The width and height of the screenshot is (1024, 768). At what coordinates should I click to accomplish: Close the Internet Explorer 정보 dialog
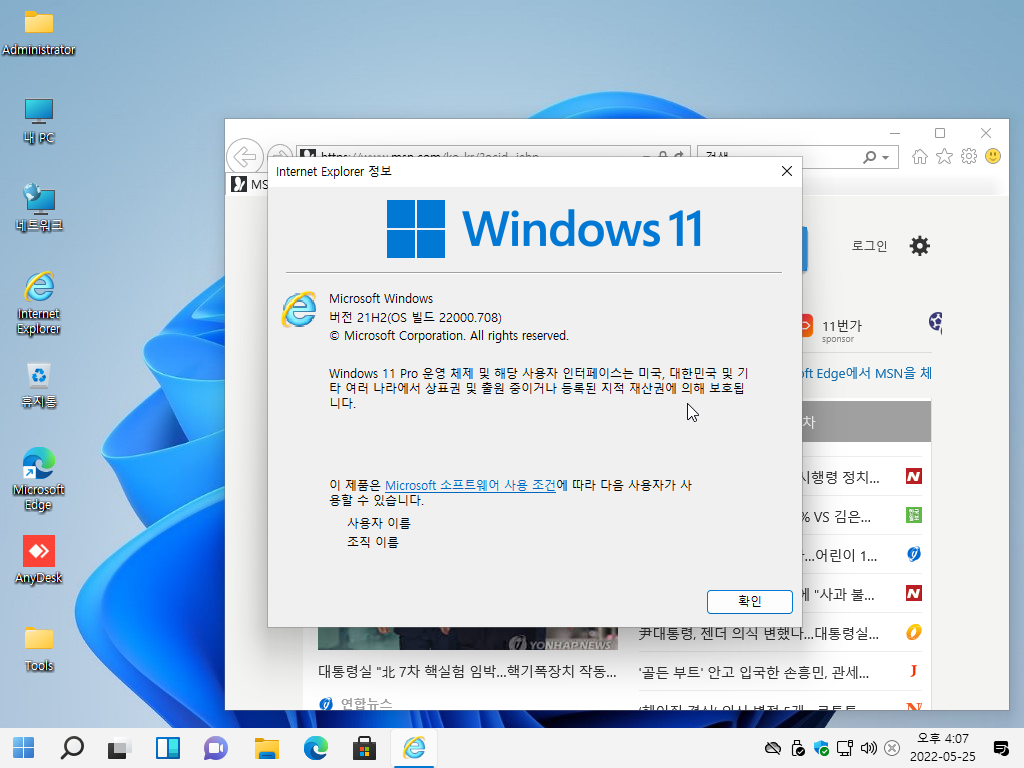point(787,171)
